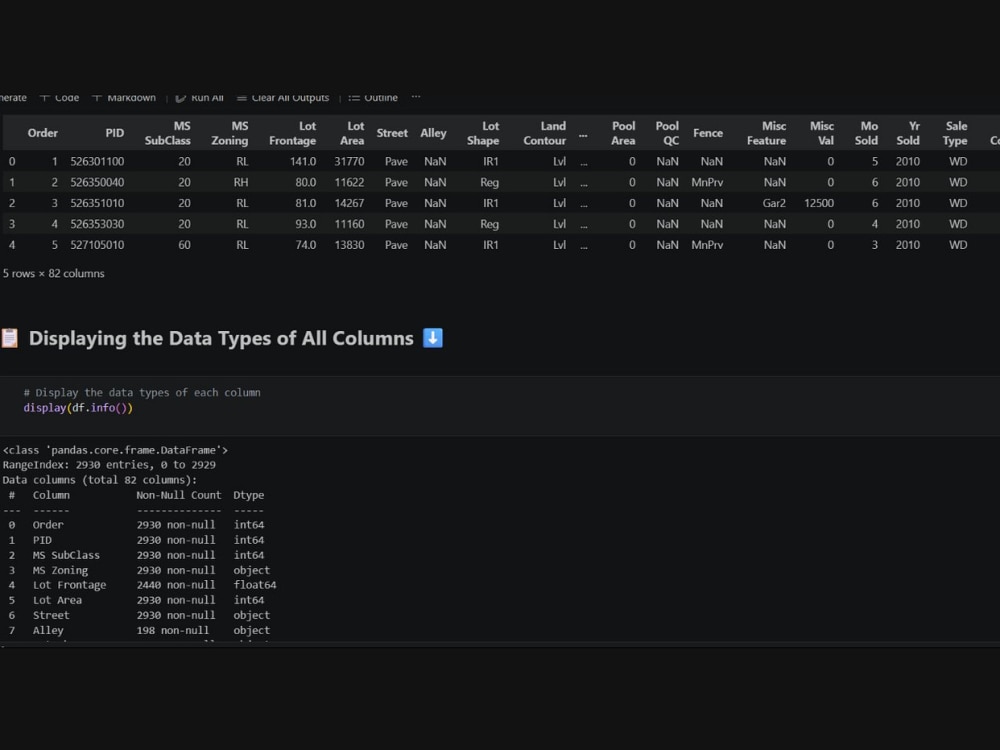Select the Lot Shape column header
Image resolution: width=1000 pixels, height=750 pixels.
click(483, 133)
